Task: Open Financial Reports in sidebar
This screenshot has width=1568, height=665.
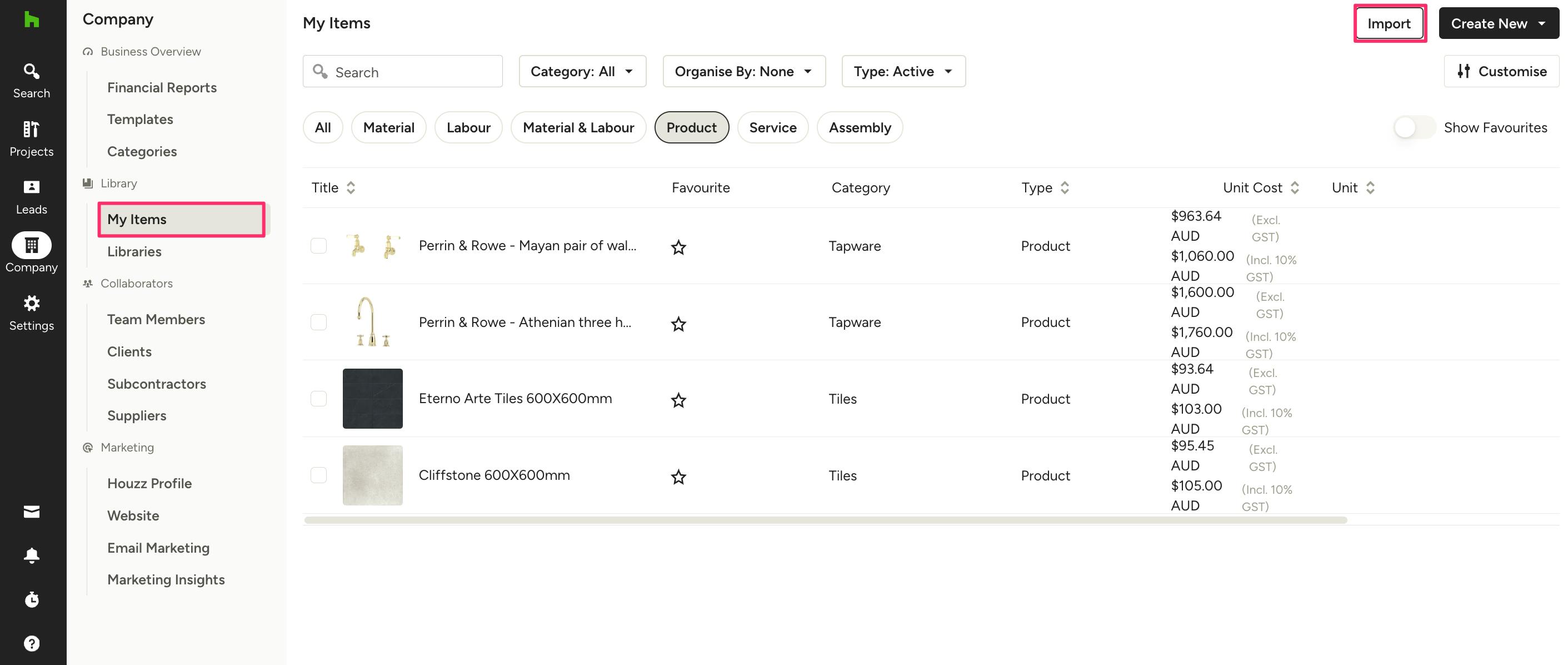Action: tap(162, 87)
